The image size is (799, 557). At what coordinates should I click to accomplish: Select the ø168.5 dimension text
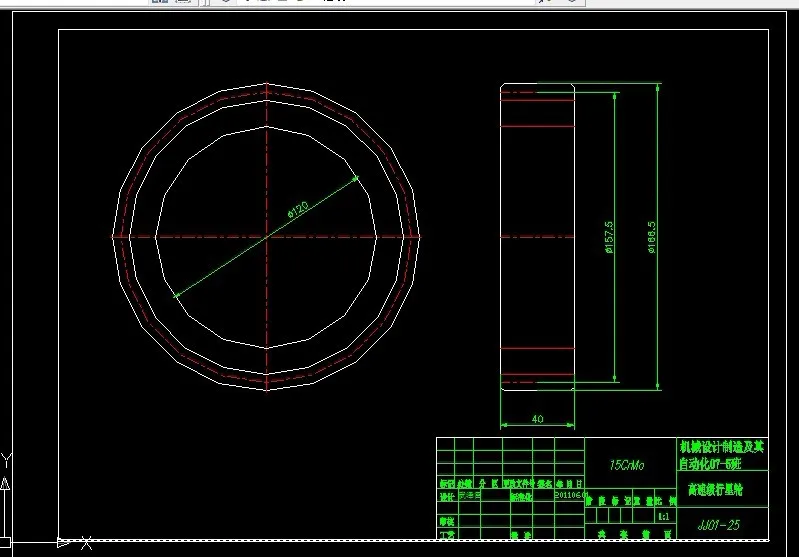point(651,237)
